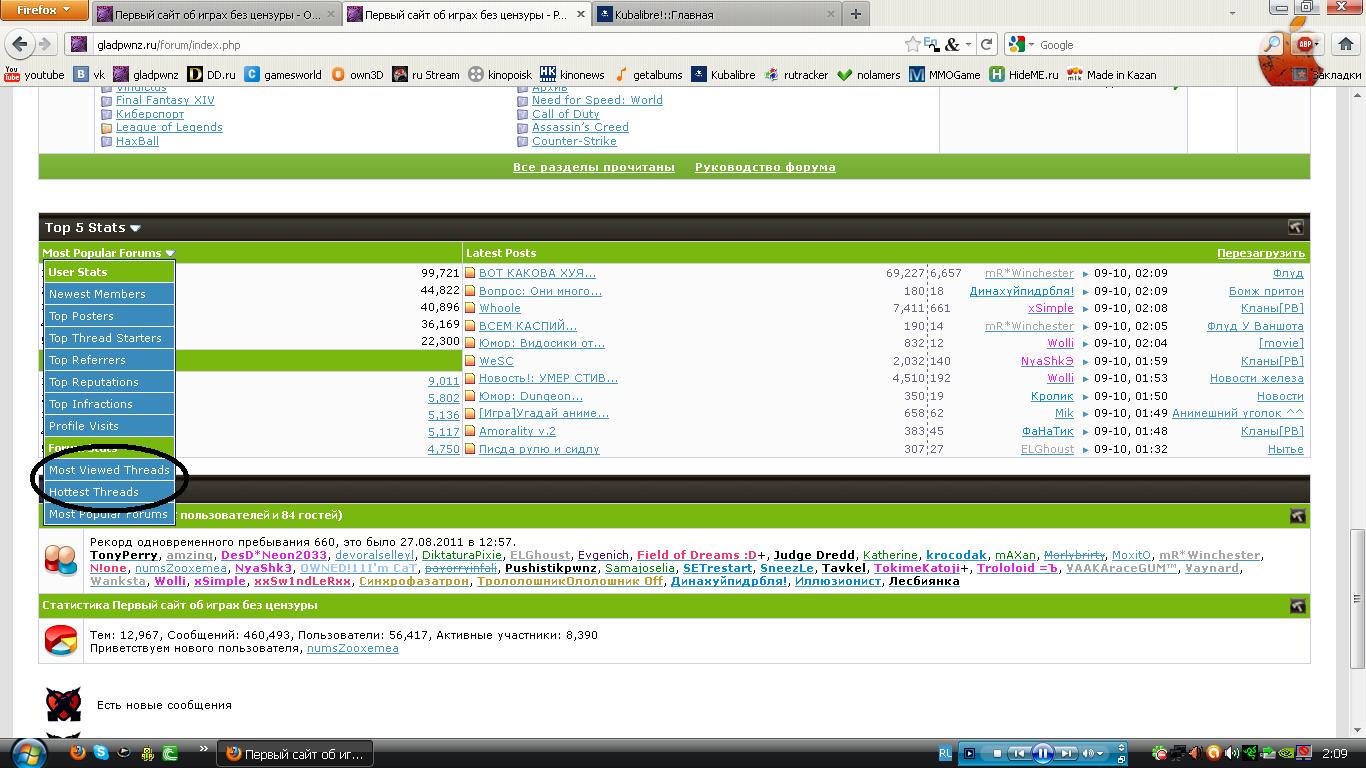This screenshot has width=1366, height=768.
Task: Open the Firefox application menu
Action: [45, 10]
